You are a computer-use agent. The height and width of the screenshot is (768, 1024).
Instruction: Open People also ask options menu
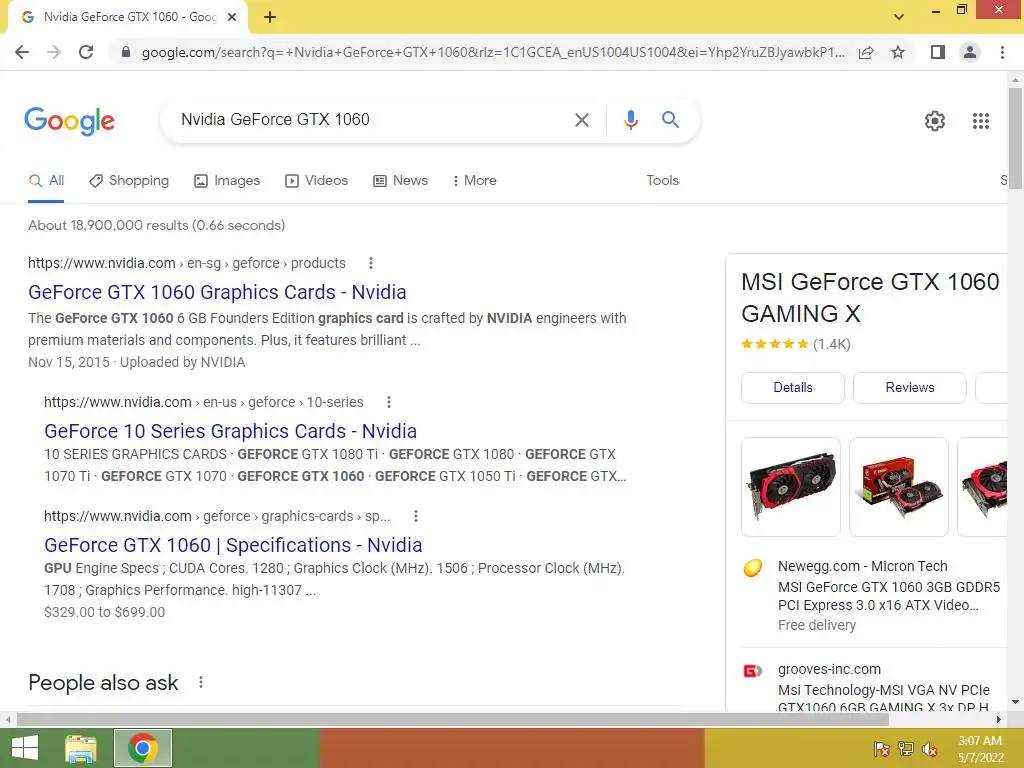click(201, 682)
